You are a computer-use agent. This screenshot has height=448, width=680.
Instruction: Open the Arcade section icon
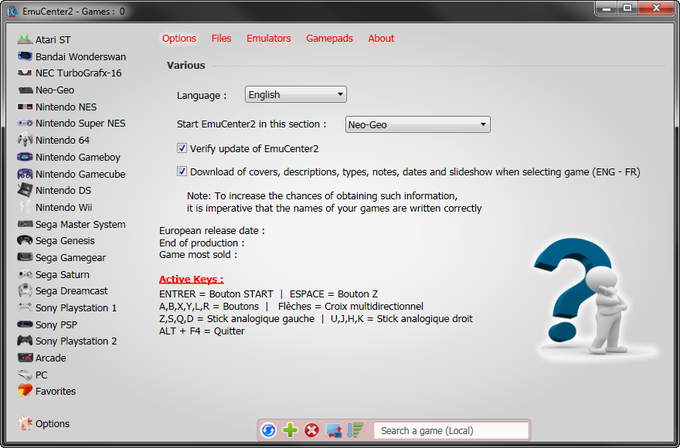[25, 357]
